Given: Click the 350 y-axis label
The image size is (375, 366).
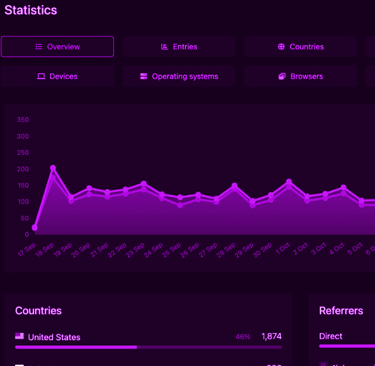Looking at the screenshot, I should [x=23, y=120].
